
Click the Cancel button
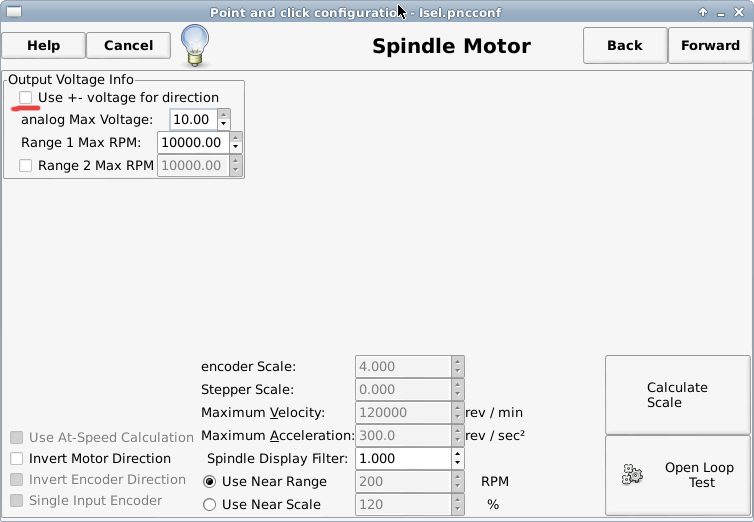(128, 46)
